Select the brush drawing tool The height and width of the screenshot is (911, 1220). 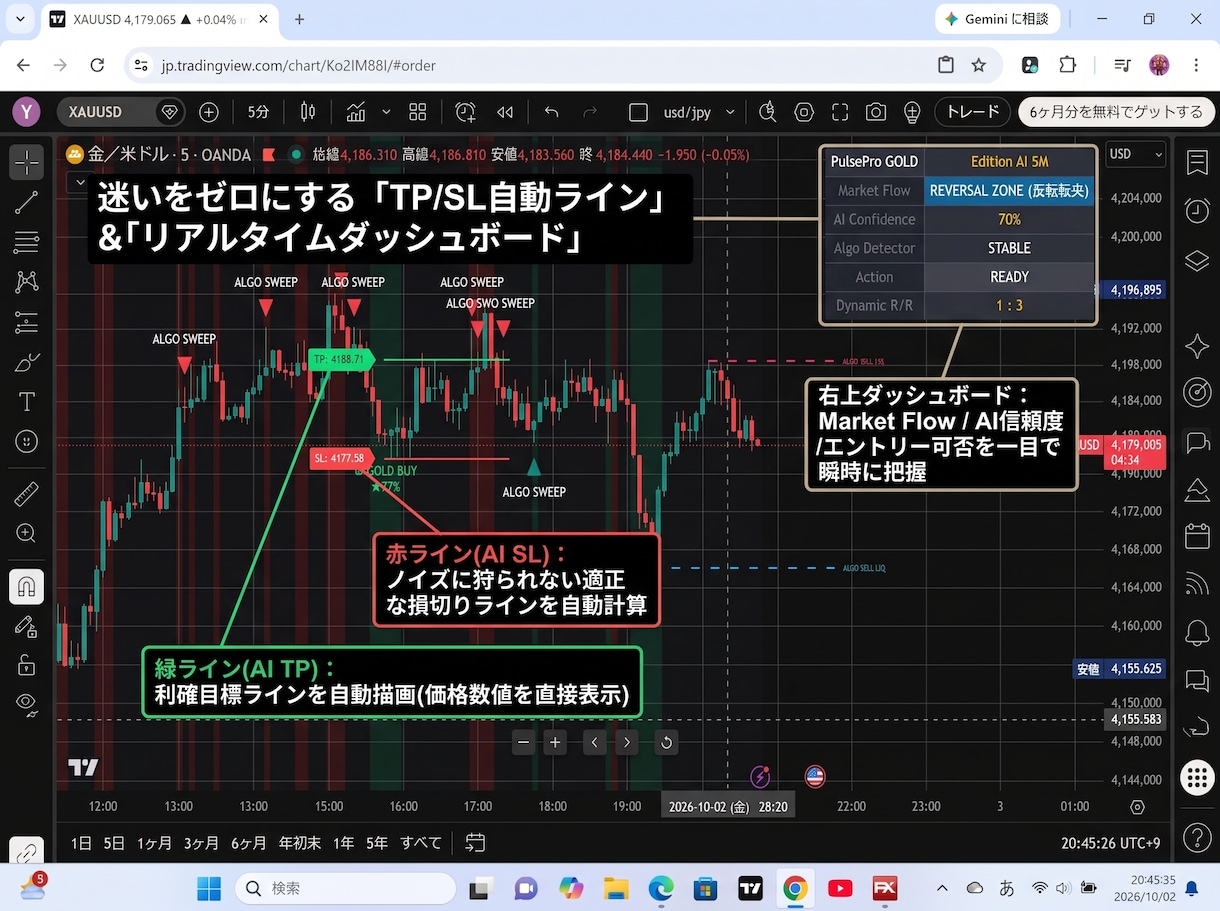pyautogui.click(x=27, y=362)
